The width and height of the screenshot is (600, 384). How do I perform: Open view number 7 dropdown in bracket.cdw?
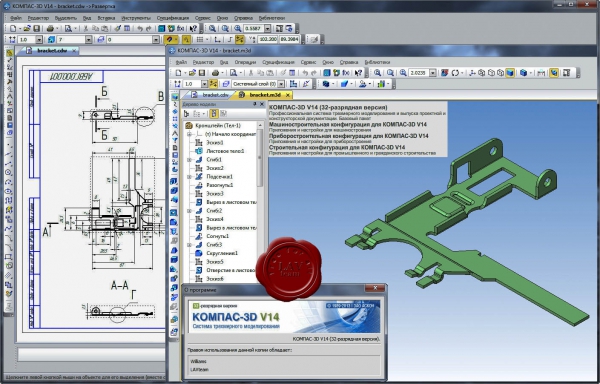click(89, 39)
